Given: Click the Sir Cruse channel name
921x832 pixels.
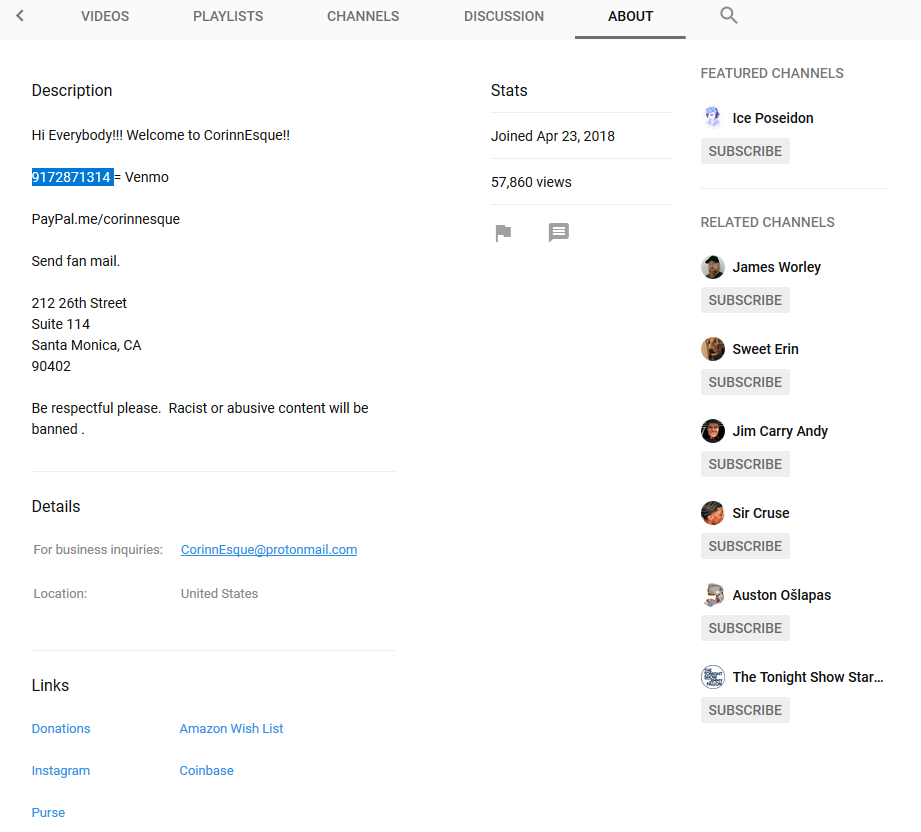Looking at the screenshot, I should (x=760, y=513).
